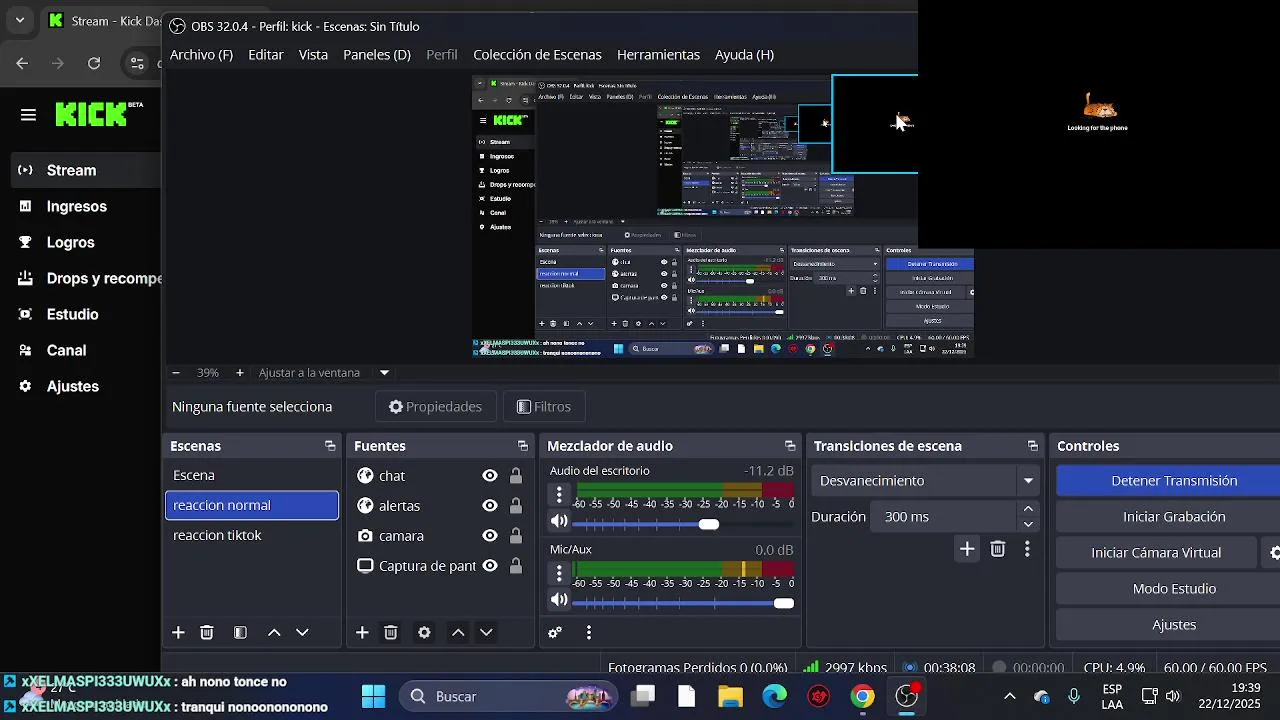
Task: Open source properties gear in Fuentes toolbar
Action: [x=424, y=632]
